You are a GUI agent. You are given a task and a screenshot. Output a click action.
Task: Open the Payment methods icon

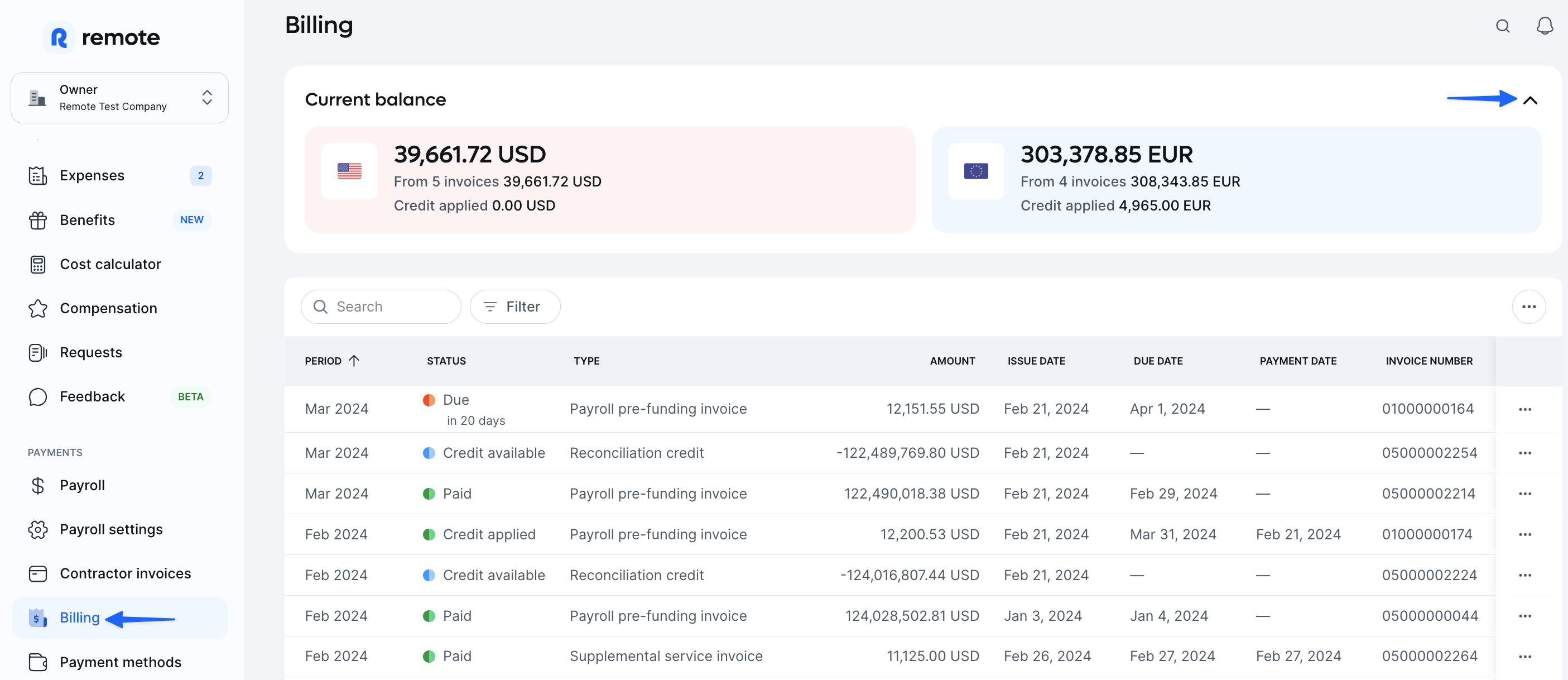pyautogui.click(x=38, y=662)
